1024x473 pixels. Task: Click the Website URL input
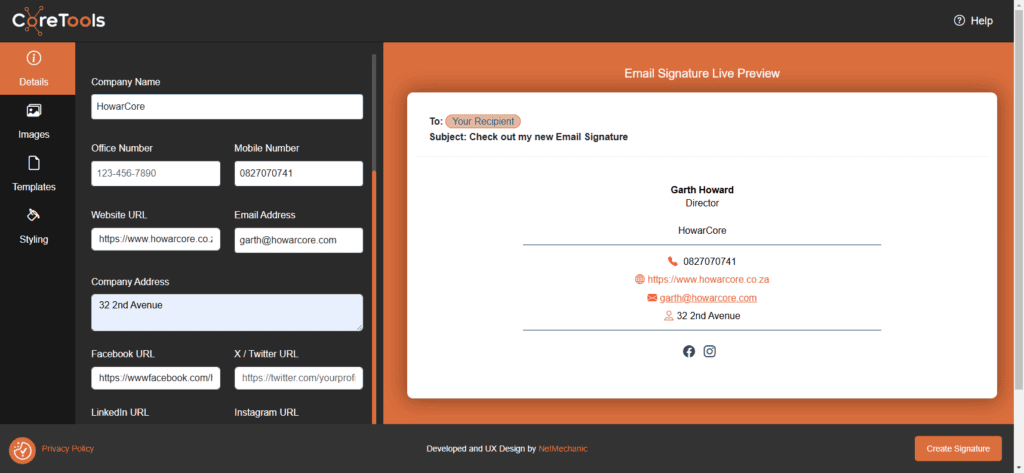pyautogui.click(x=155, y=239)
